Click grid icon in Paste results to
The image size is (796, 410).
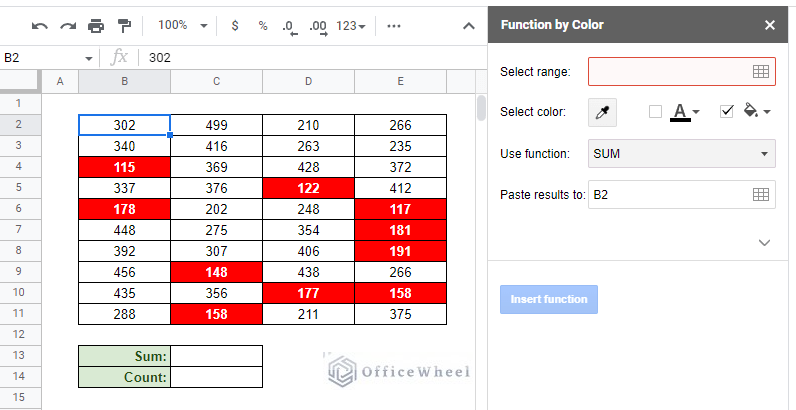[x=760, y=194]
